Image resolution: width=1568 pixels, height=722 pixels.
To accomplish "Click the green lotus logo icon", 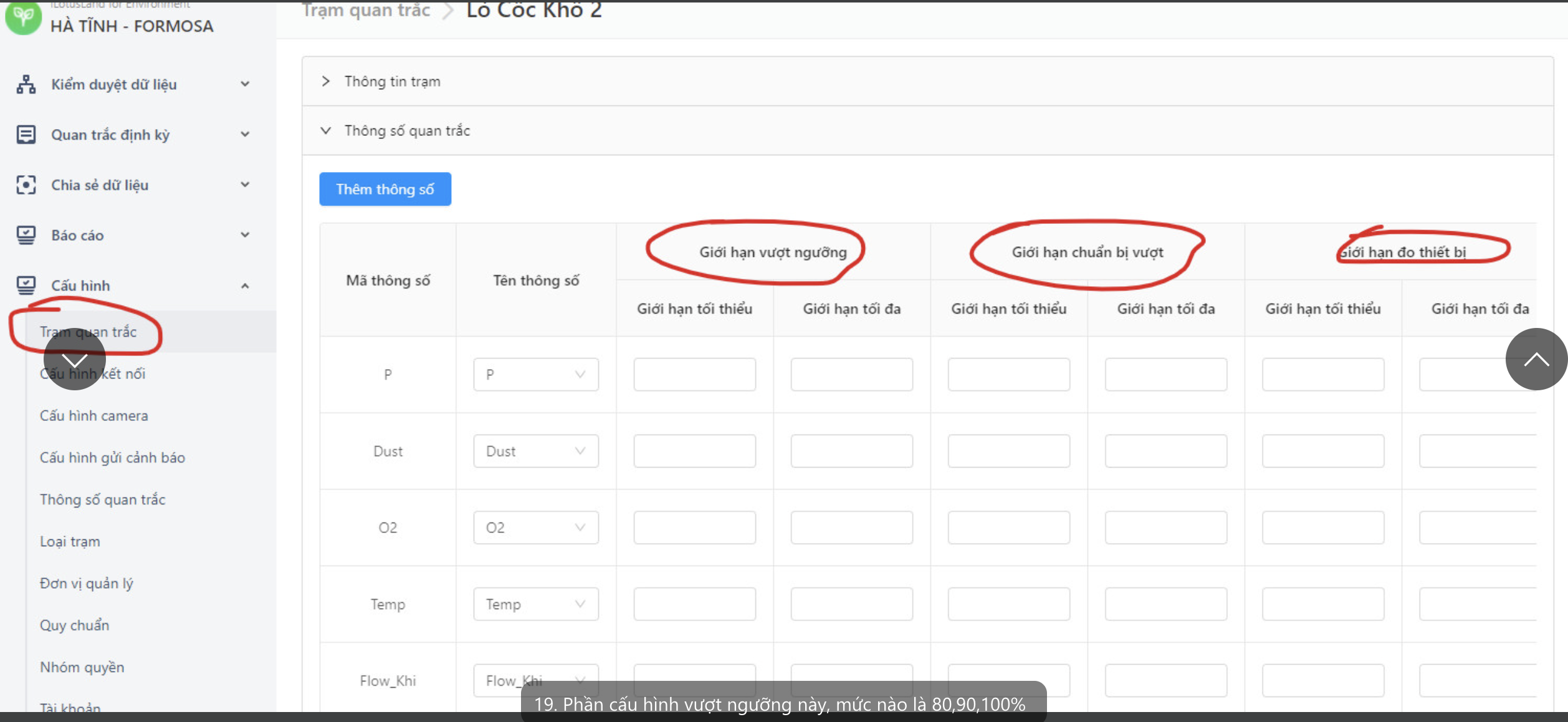I will click(23, 17).
